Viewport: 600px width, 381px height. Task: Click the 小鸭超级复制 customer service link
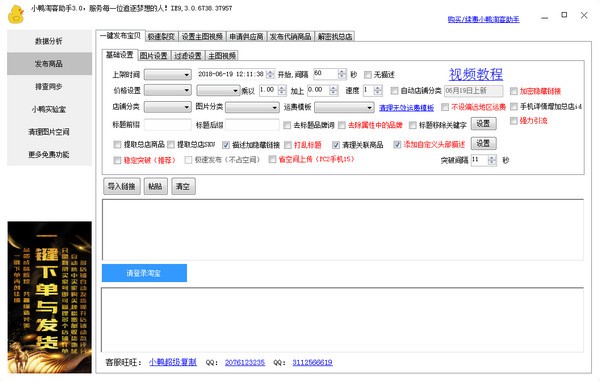click(173, 362)
